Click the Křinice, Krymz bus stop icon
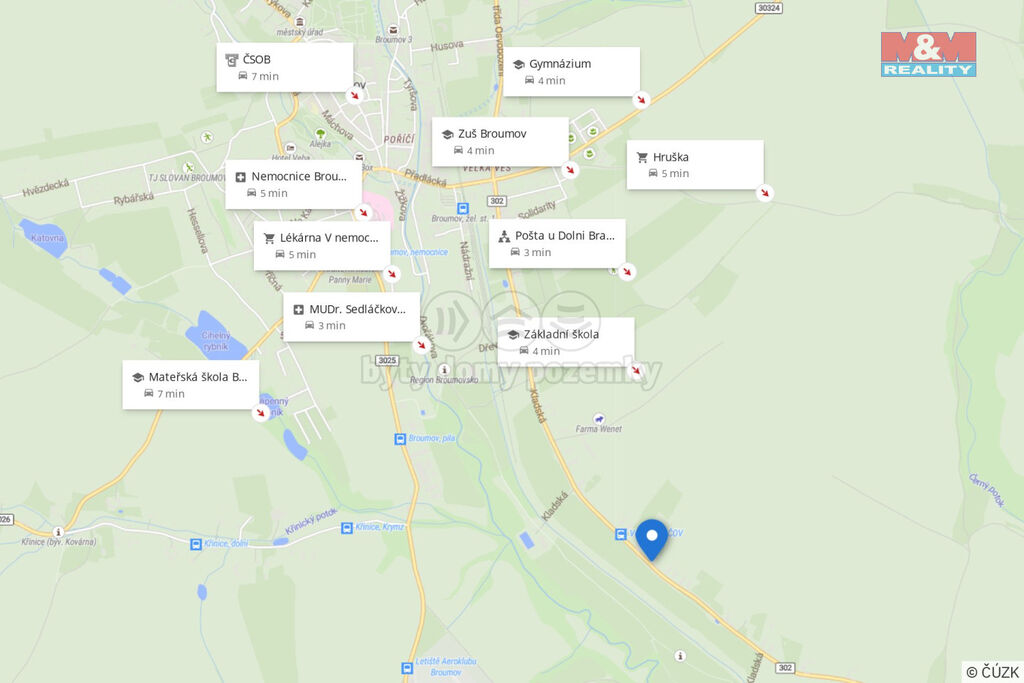Screen dimensions: 1024x683 pyautogui.click(x=347, y=528)
